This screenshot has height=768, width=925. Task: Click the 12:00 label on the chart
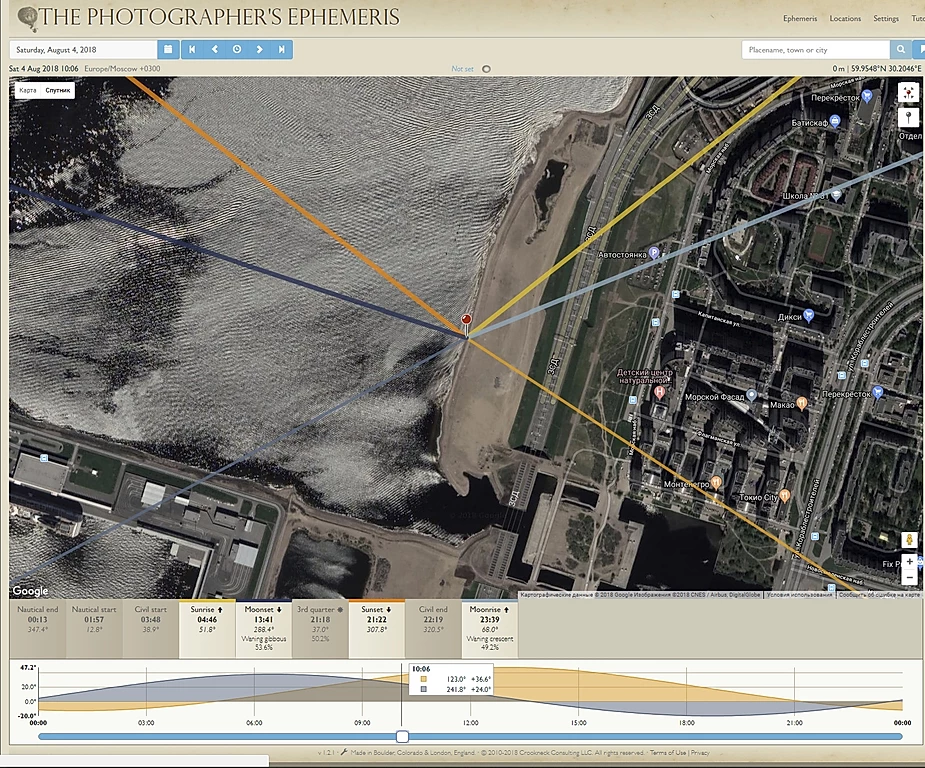point(470,723)
